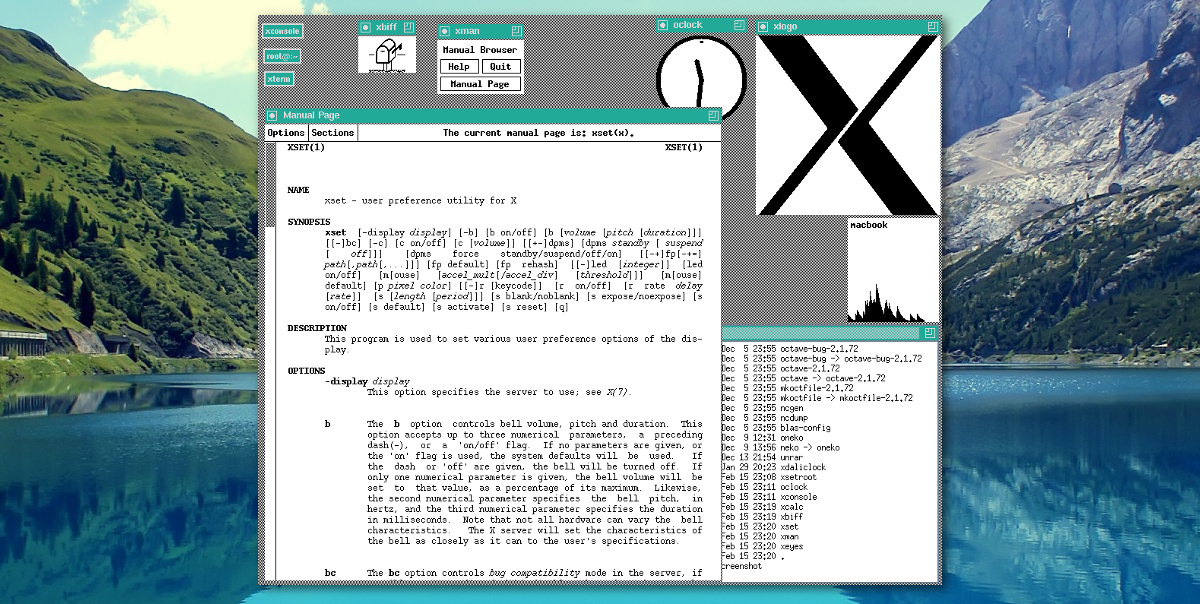Click the large X logo in the xlogo window

(847, 125)
